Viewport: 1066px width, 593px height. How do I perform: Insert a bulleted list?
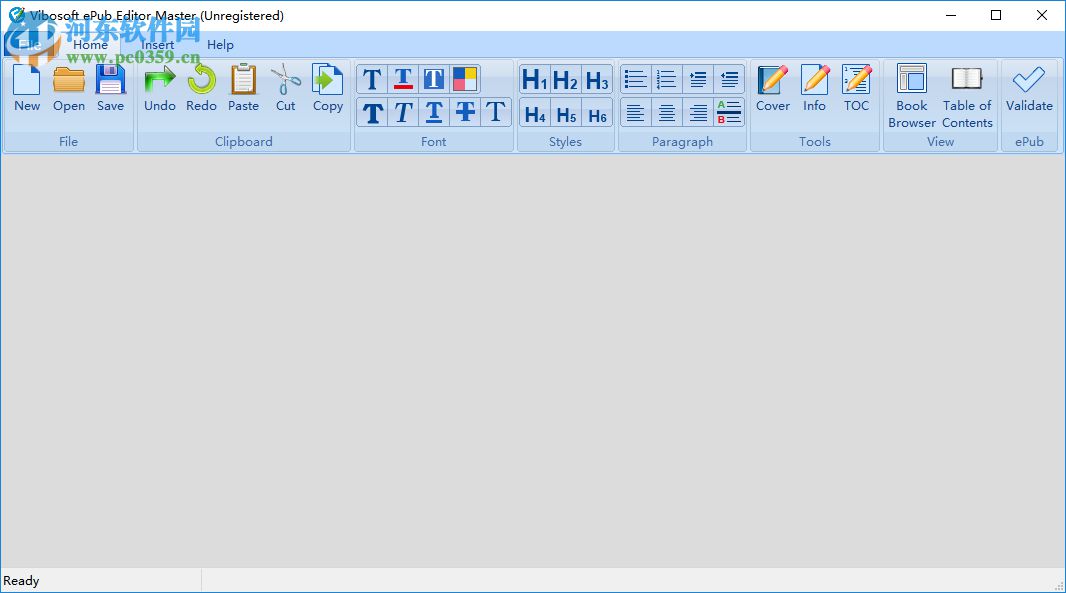[x=636, y=78]
